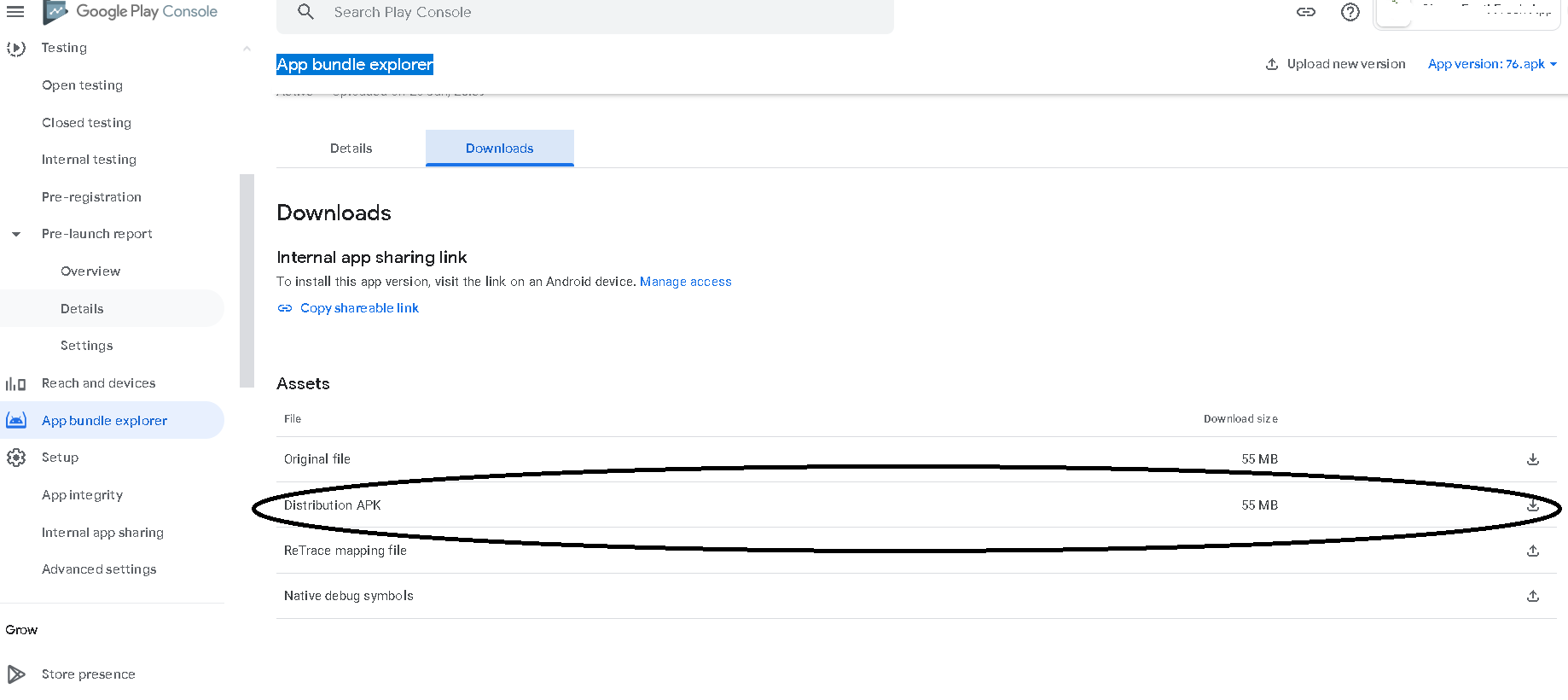The width and height of the screenshot is (1568, 700).
Task: Click Upload new version button
Action: tap(1335, 64)
